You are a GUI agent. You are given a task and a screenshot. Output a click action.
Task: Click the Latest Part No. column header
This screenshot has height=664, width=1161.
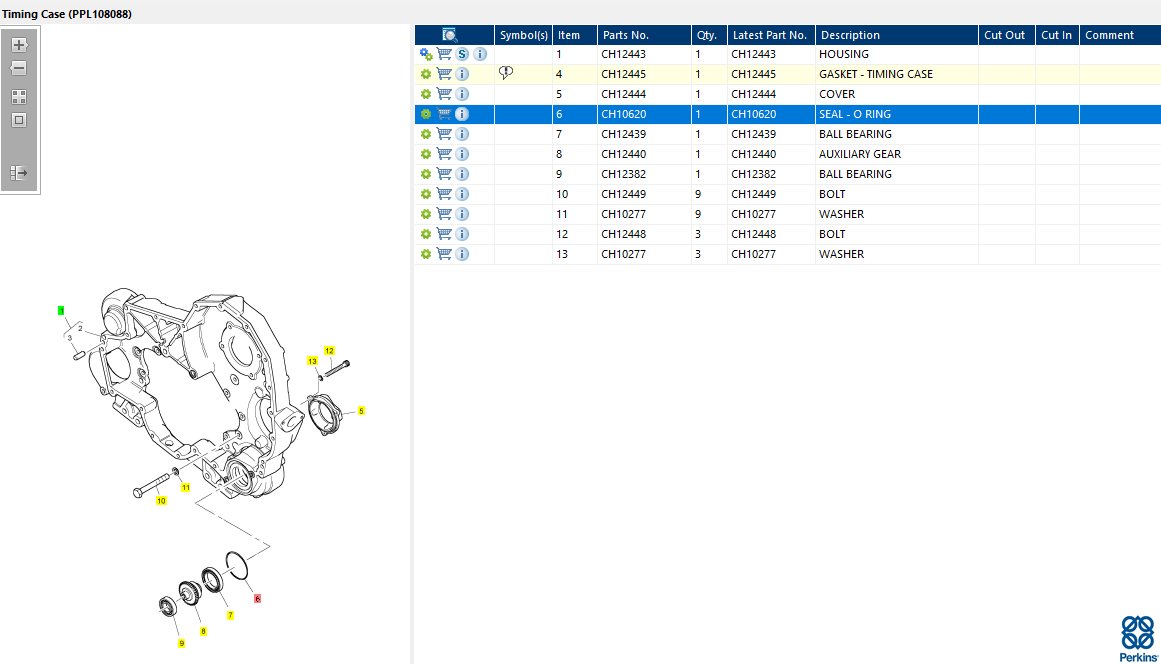click(772, 35)
